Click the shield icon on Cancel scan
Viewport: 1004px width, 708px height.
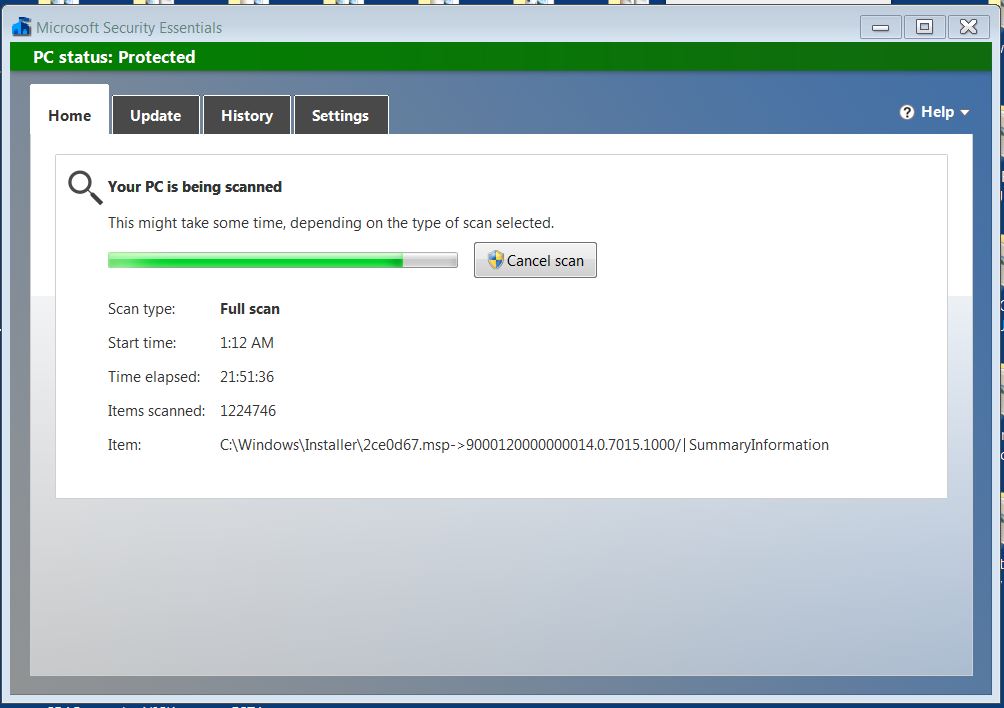click(495, 260)
